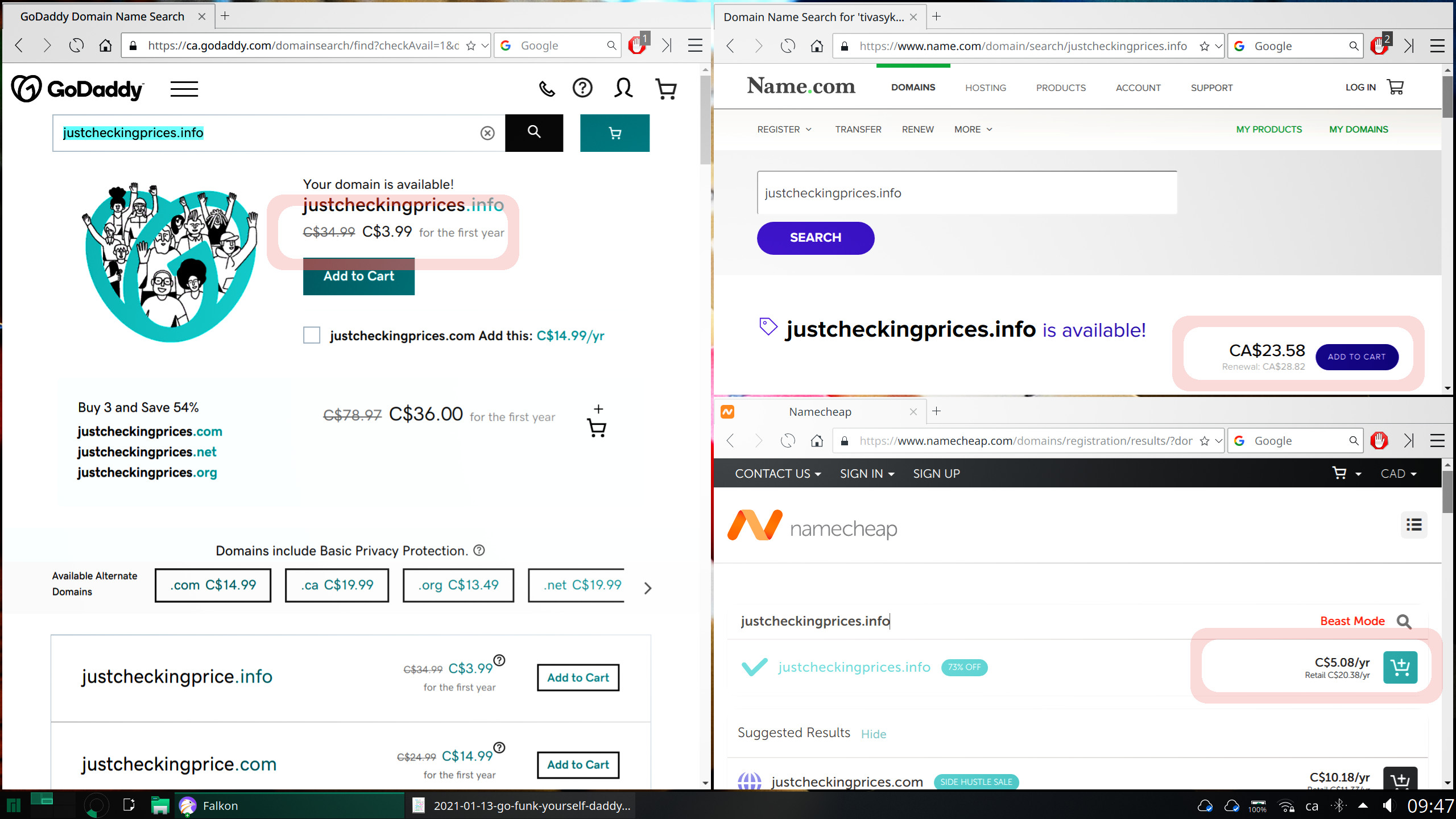Open taskbar Wi-Fi network icon
1456x819 pixels.
point(1285,805)
